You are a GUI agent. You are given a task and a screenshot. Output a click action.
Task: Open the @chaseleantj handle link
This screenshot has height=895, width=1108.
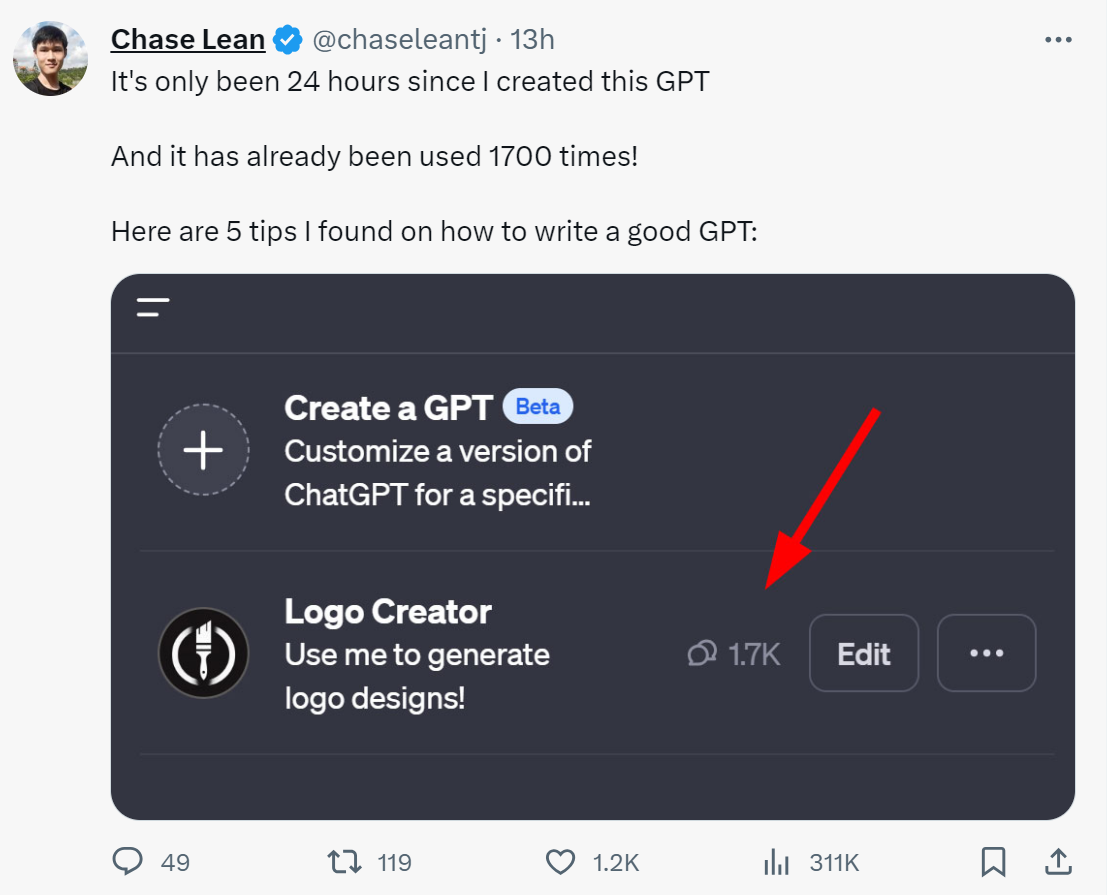(399, 40)
